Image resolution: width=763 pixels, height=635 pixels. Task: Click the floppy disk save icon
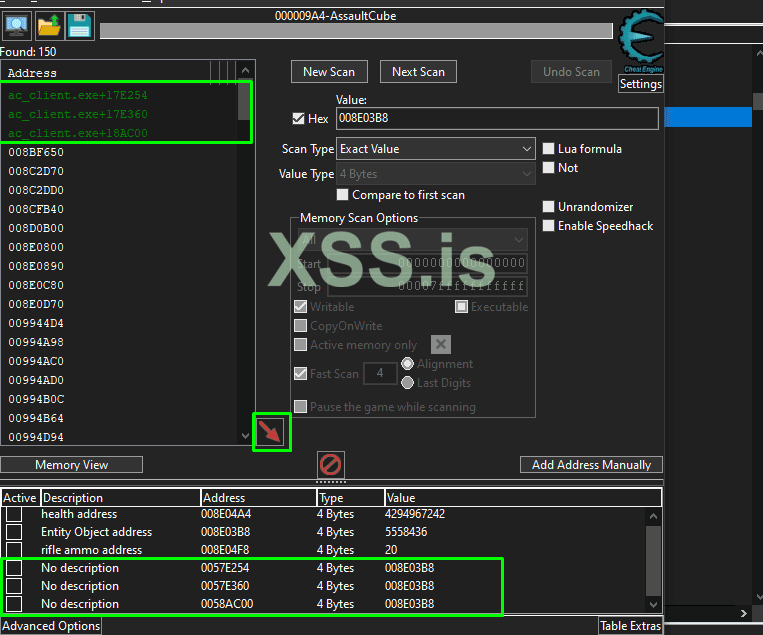tap(80, 26)
